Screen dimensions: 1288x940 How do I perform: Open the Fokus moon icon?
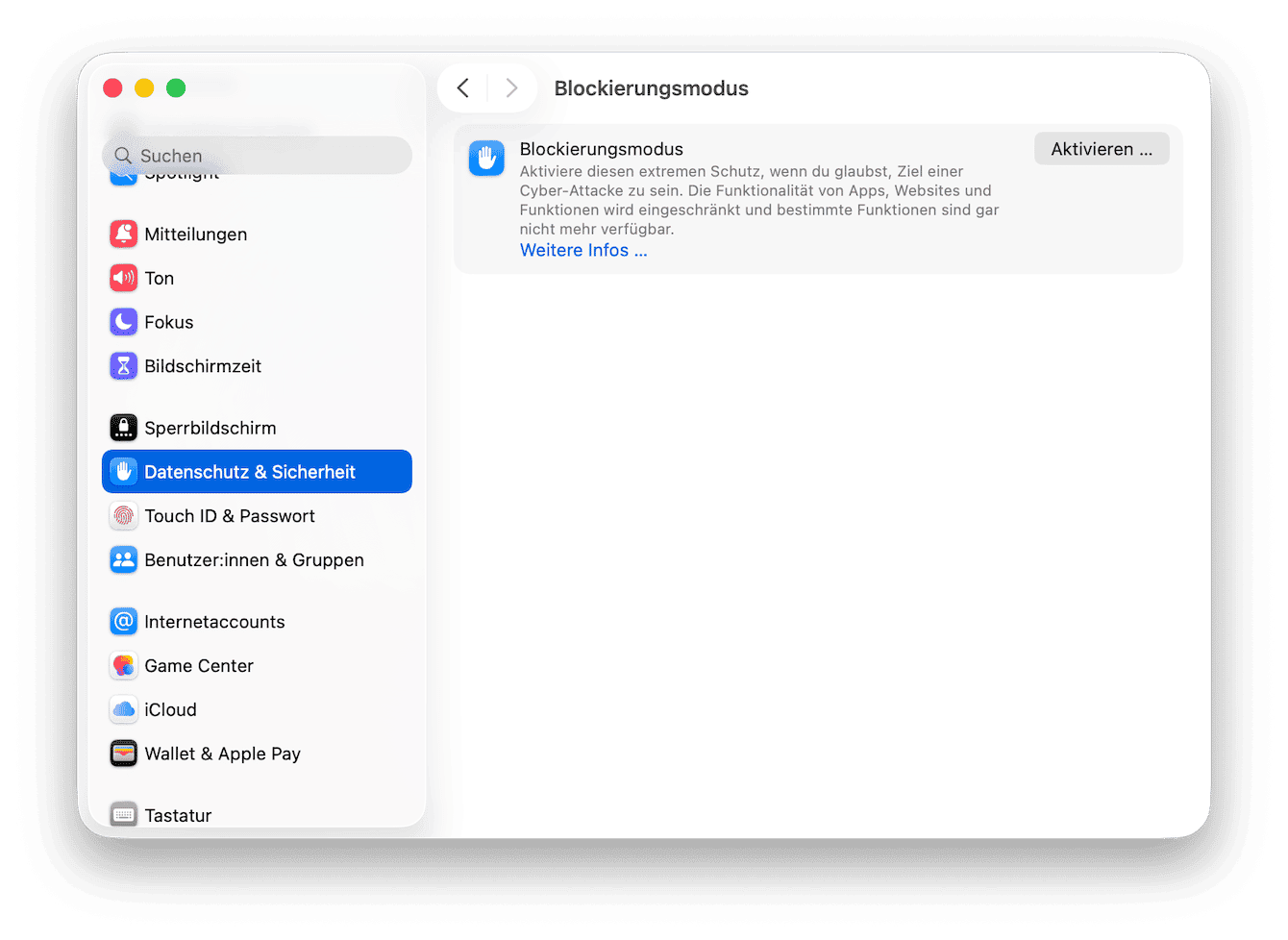coord(123,322)
